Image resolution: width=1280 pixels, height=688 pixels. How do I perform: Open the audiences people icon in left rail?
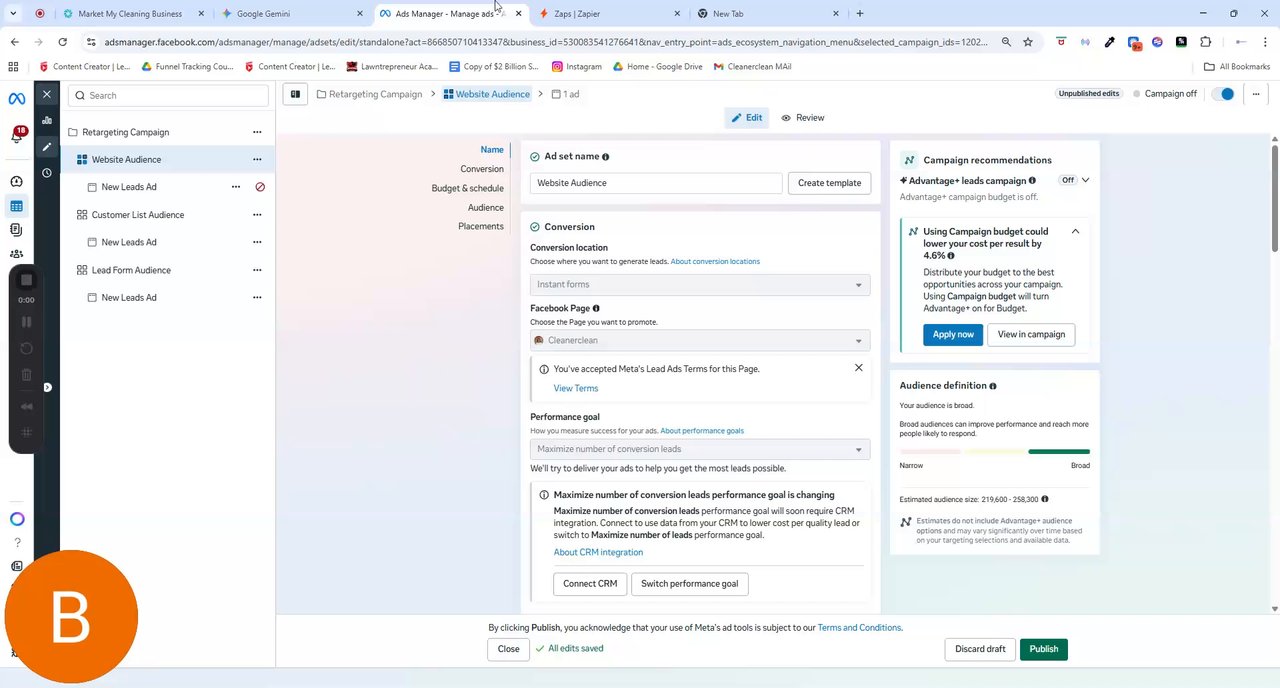[16, 254]
